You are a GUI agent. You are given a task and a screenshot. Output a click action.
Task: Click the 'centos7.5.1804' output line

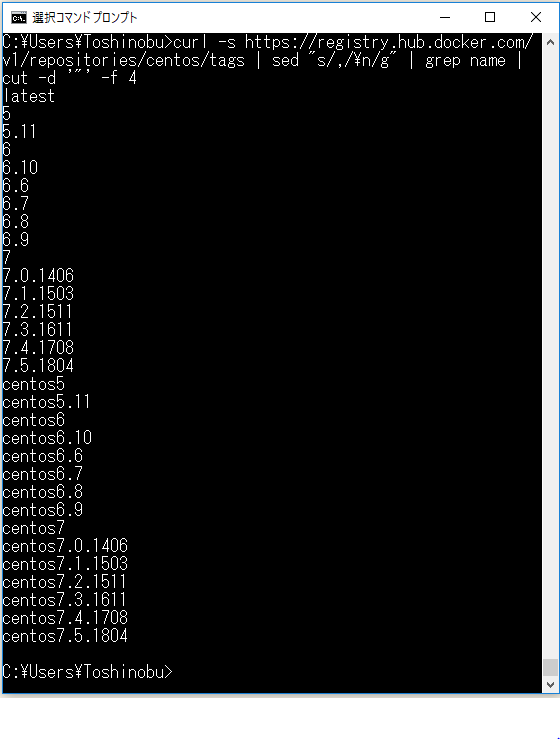(65, 636)
